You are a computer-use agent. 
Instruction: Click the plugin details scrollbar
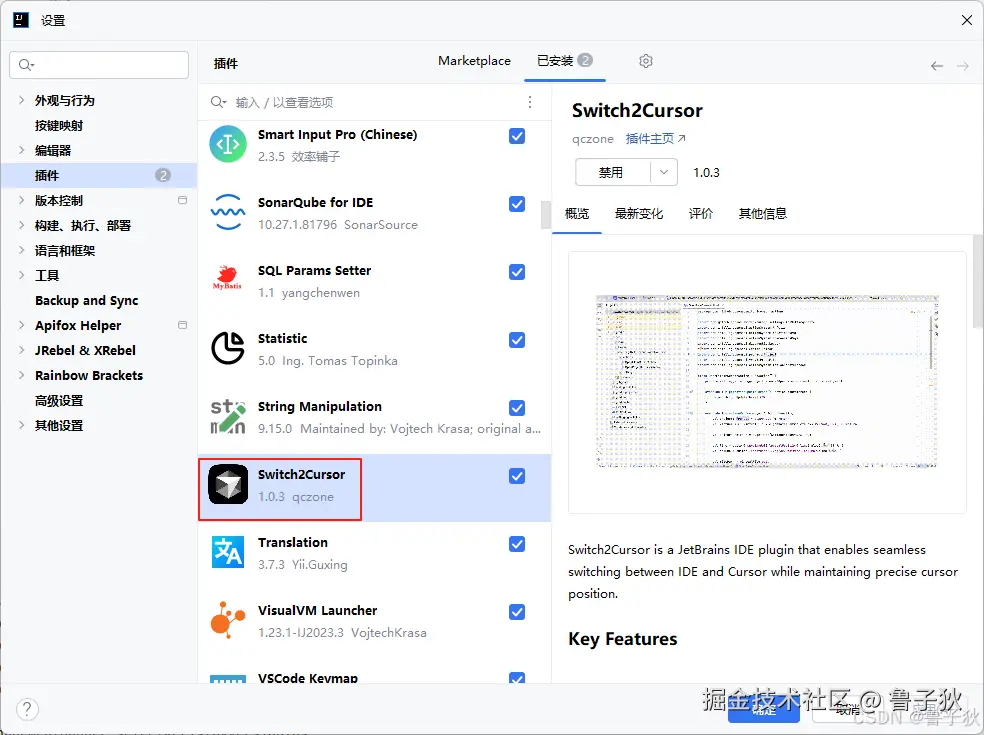pos(978,281)
